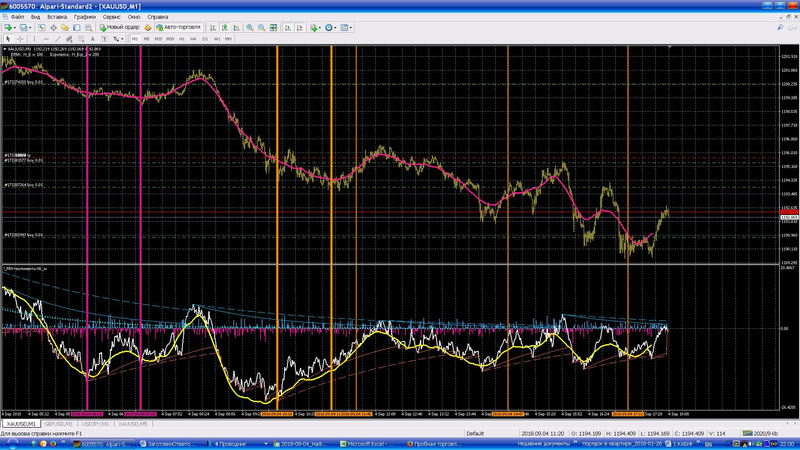
Task: Switch to the GBPUSD,M1 chart tab
Action: pos(59,424)
